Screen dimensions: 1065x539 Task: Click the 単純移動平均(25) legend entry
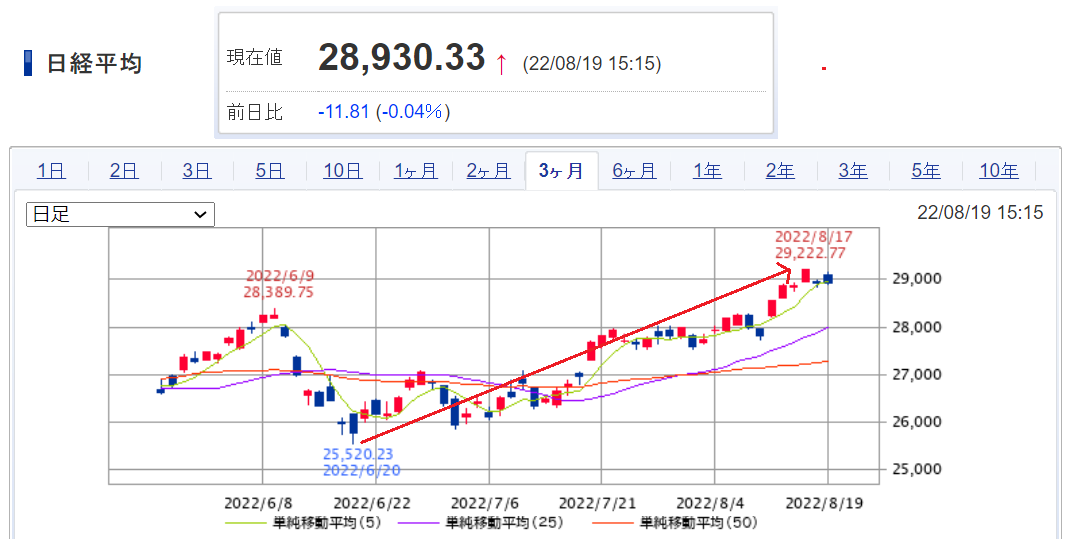481,523
